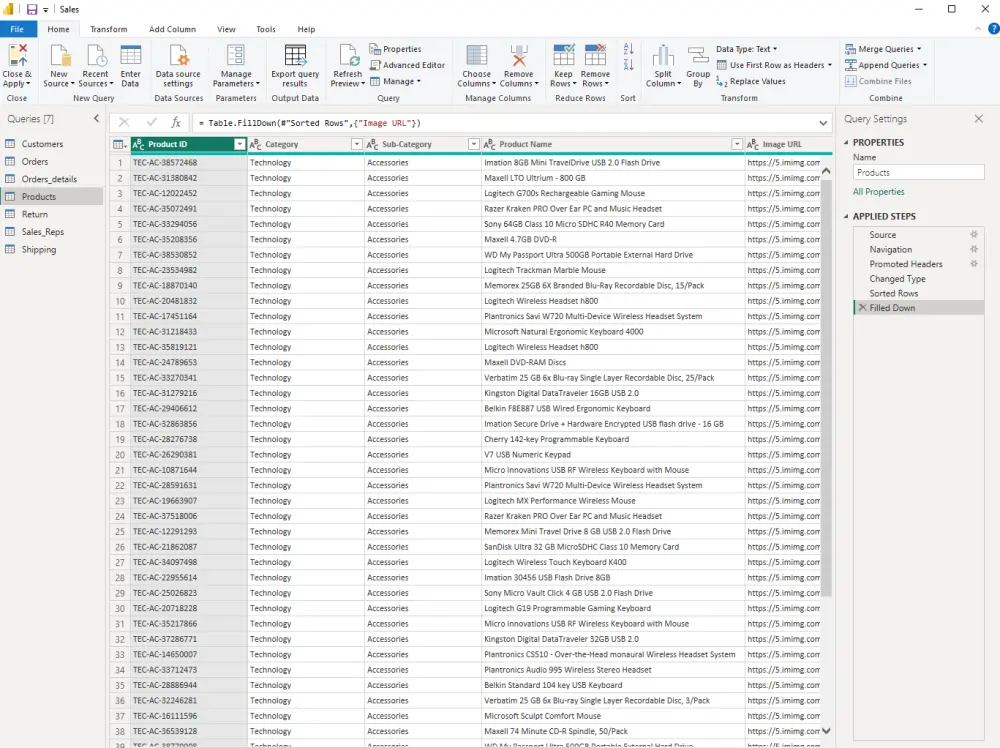Open the File menu
The width and height of the screenshot is (1000, 748).
(17, 29)
